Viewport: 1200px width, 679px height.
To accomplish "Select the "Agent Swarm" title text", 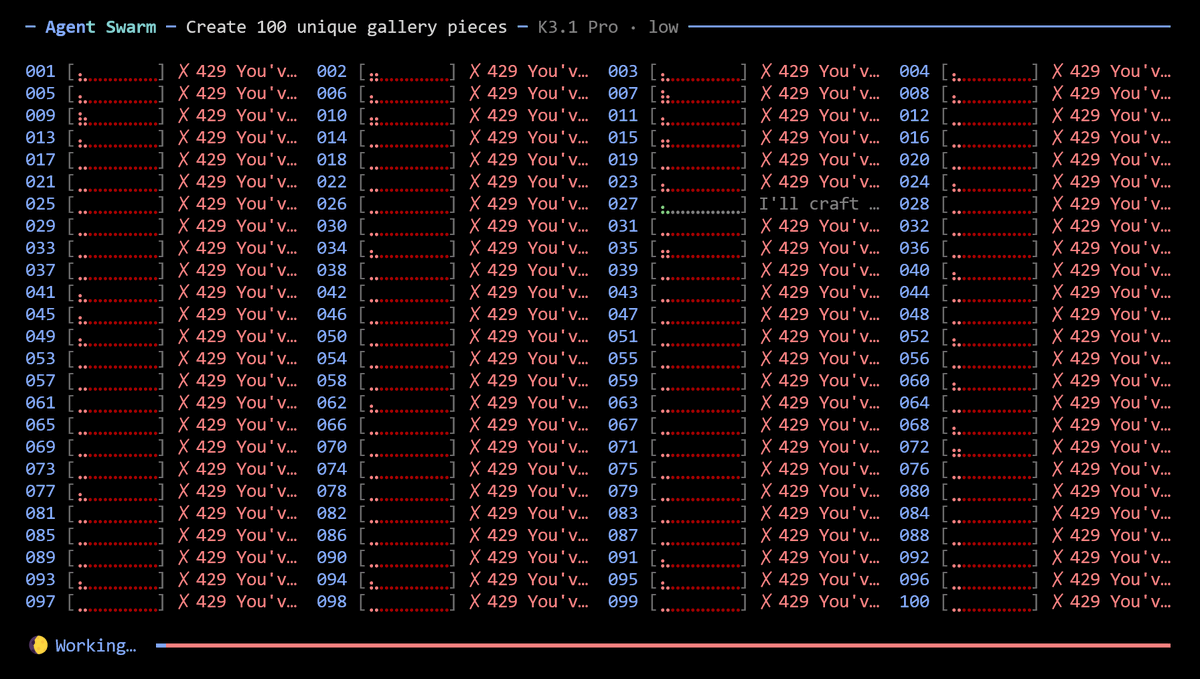I will (101, 27).
